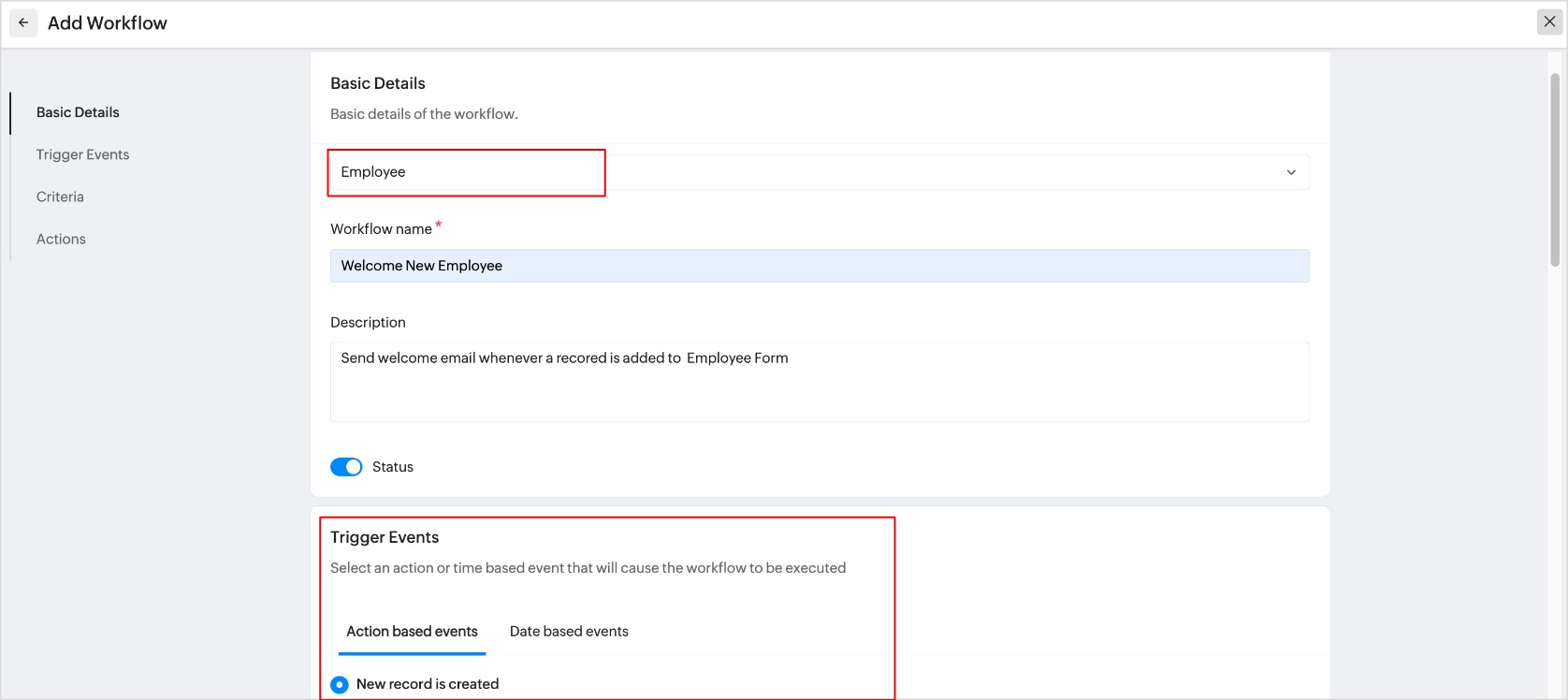Click the Add Workflow title
Image resolution: width=1568 pixels, height=700 pixels.
108,23
